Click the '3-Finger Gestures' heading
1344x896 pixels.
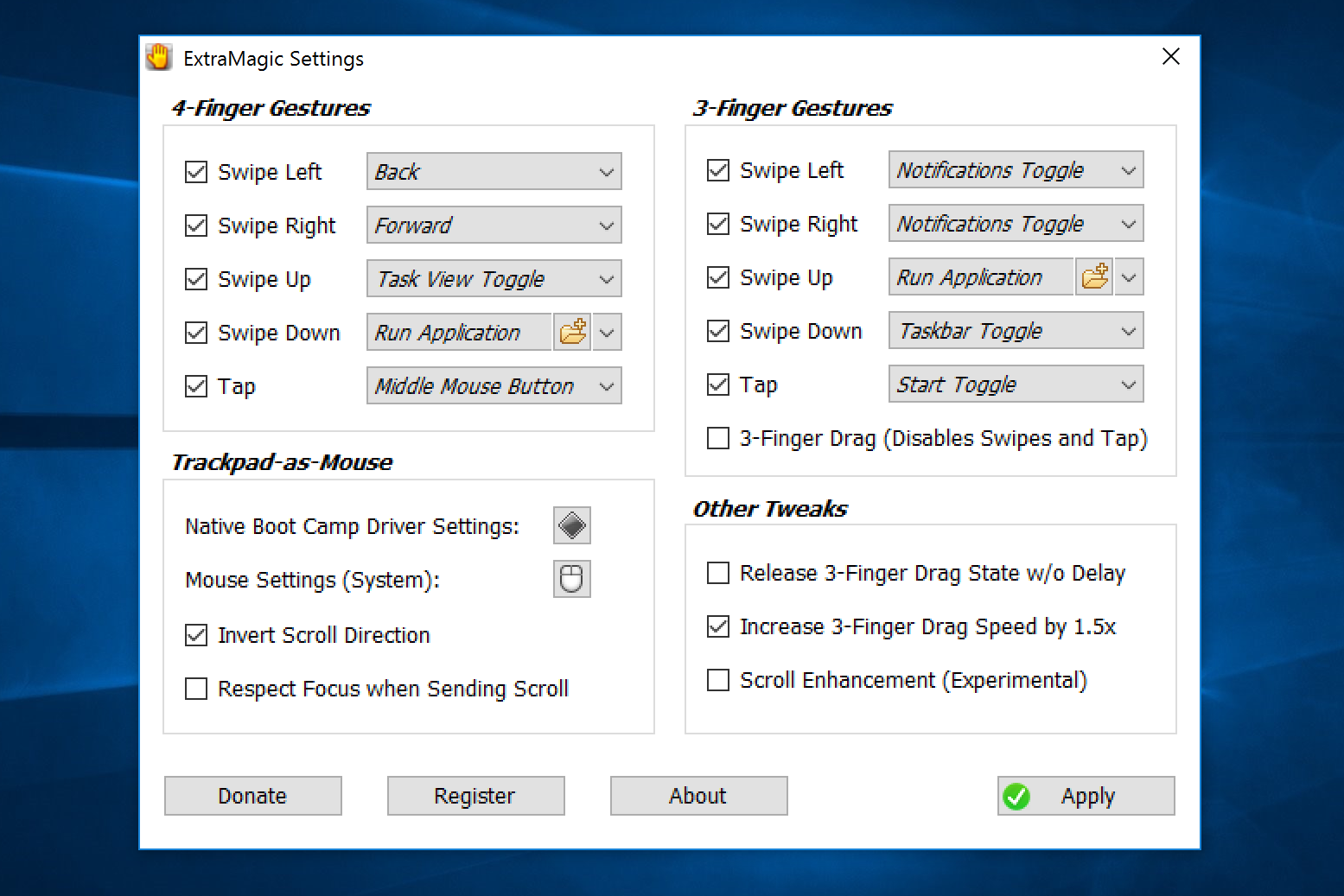tap(793, 108)
